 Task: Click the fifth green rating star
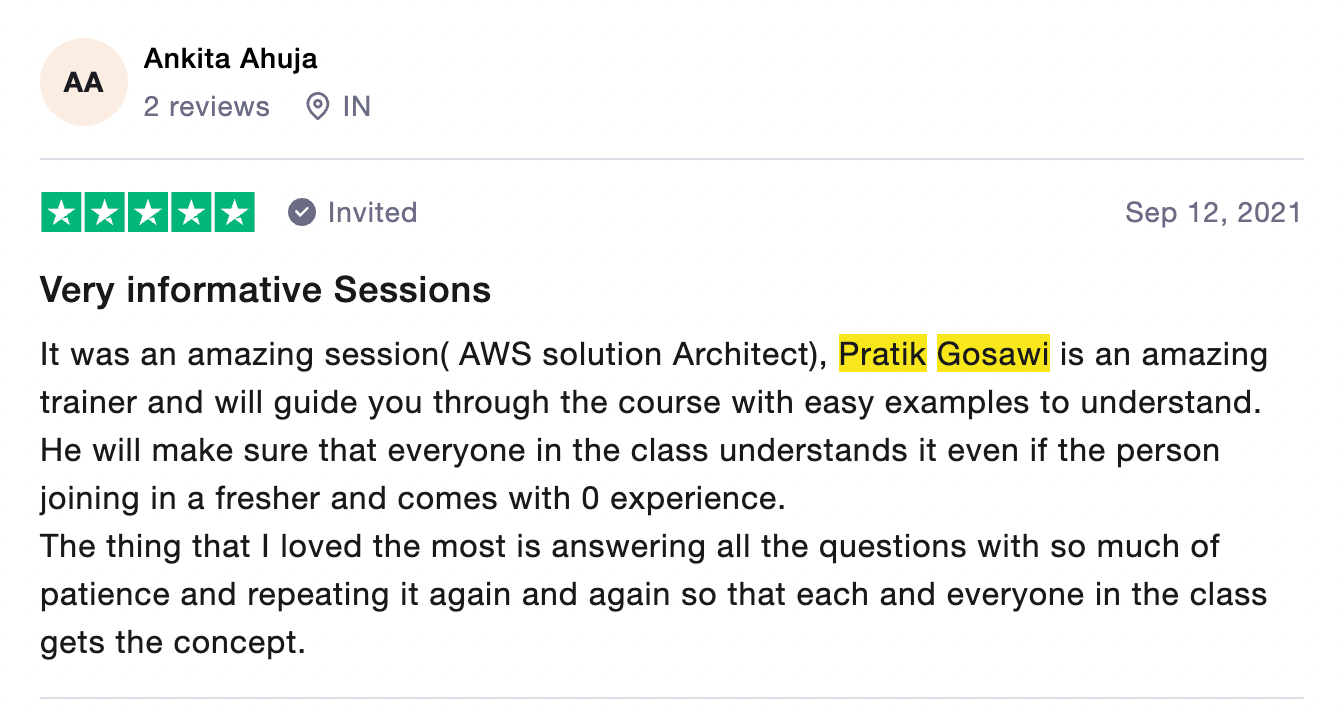coord(234,212)
